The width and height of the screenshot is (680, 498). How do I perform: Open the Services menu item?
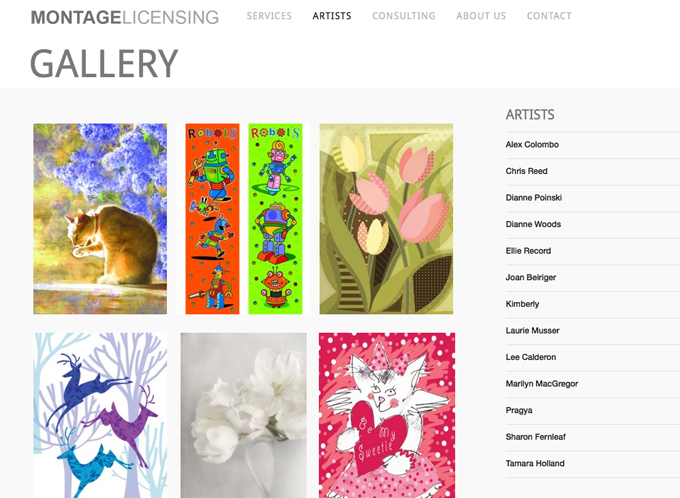point(269,16)
